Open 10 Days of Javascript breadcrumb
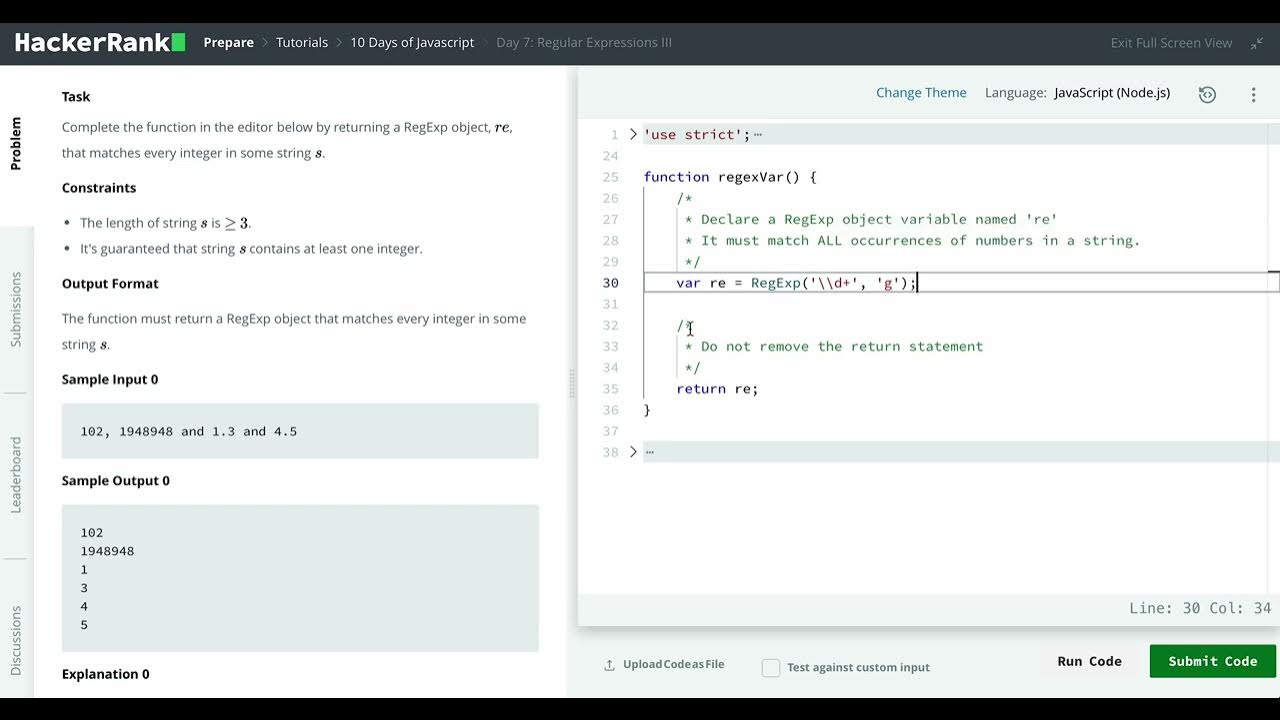This screenshot has width=1280, height=720. click(412, 43)
